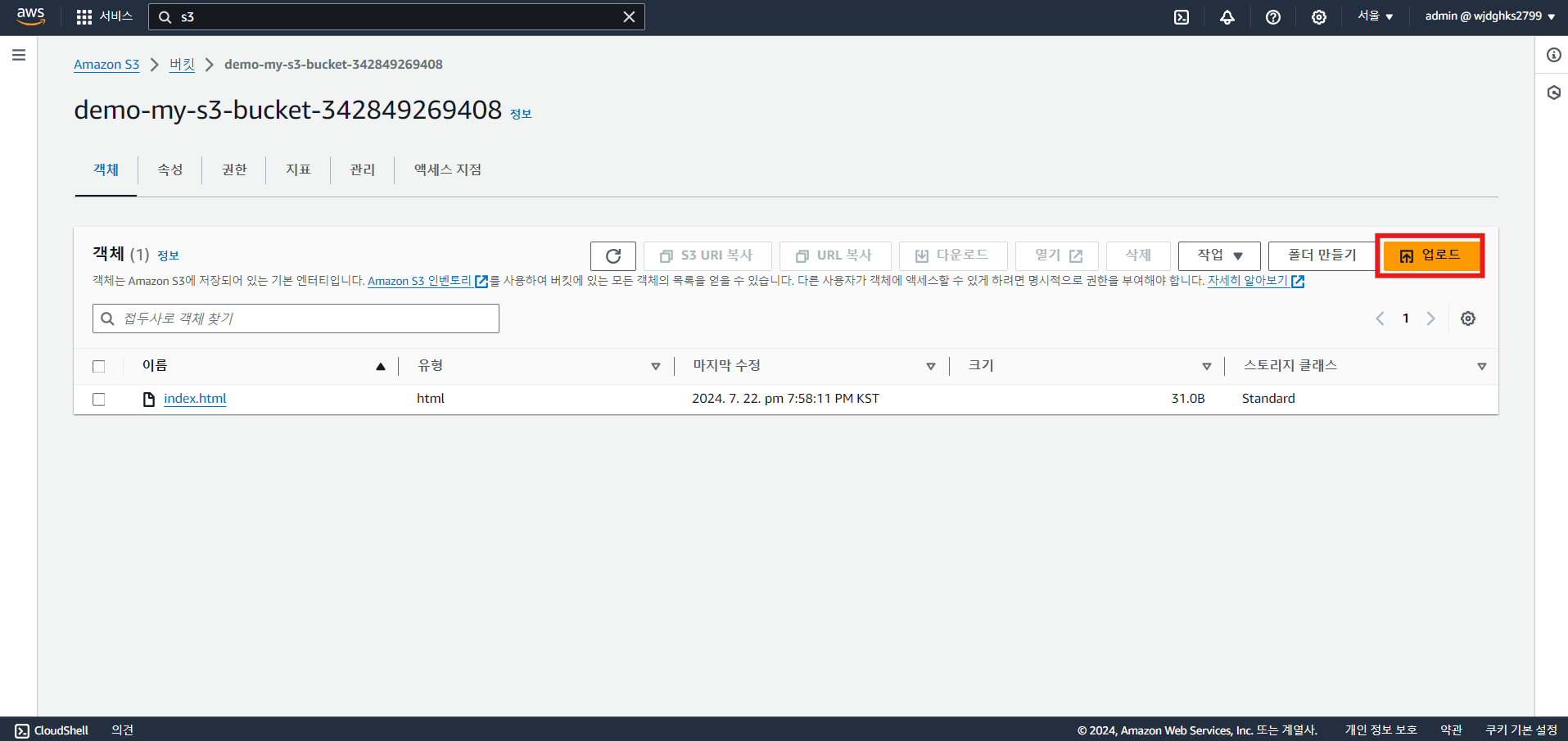Open table preferences gear icon
Image resolution: width=1568 pixels, height=741 pixels.
coord(1468,319)
